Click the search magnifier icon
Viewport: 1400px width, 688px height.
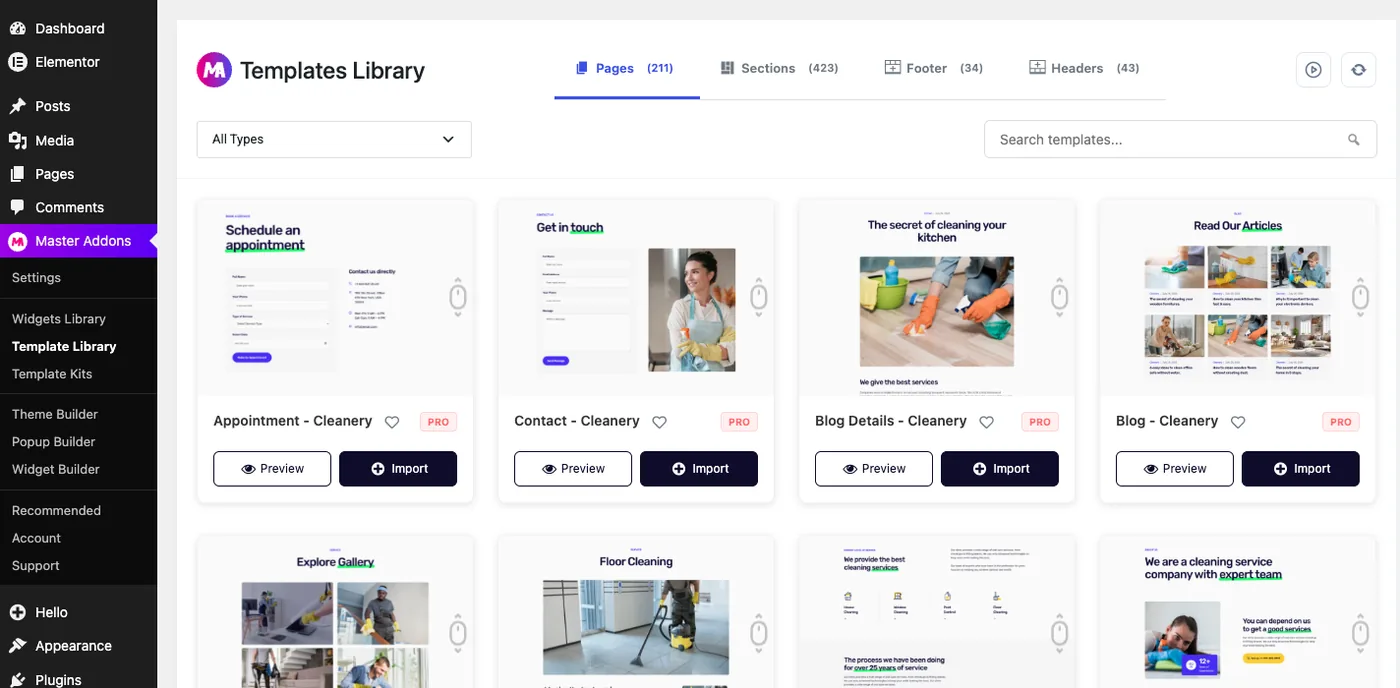(1354, 140)
